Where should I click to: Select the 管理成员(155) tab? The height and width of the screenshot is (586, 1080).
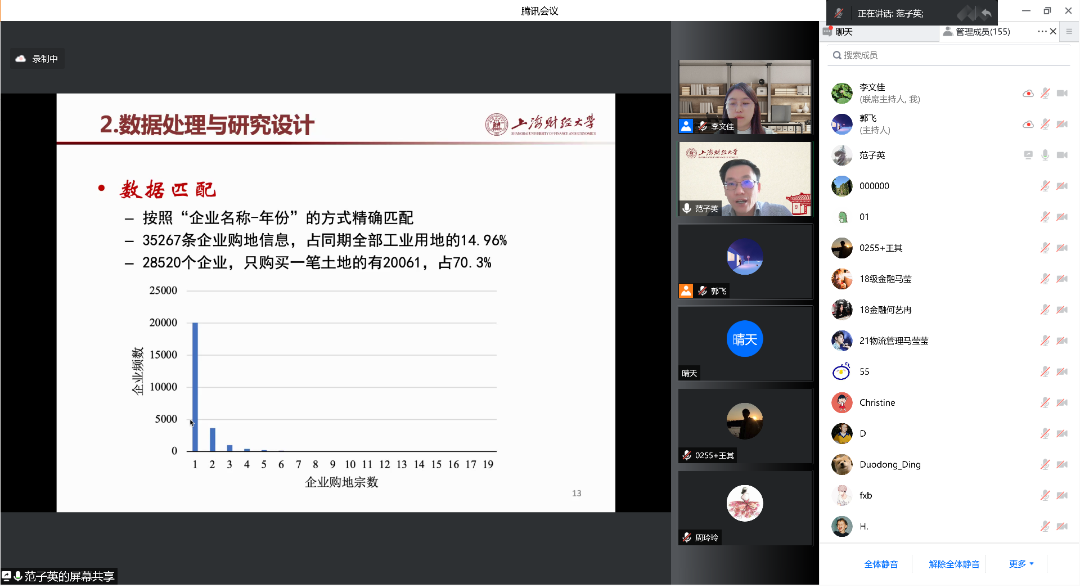[981, 32]
